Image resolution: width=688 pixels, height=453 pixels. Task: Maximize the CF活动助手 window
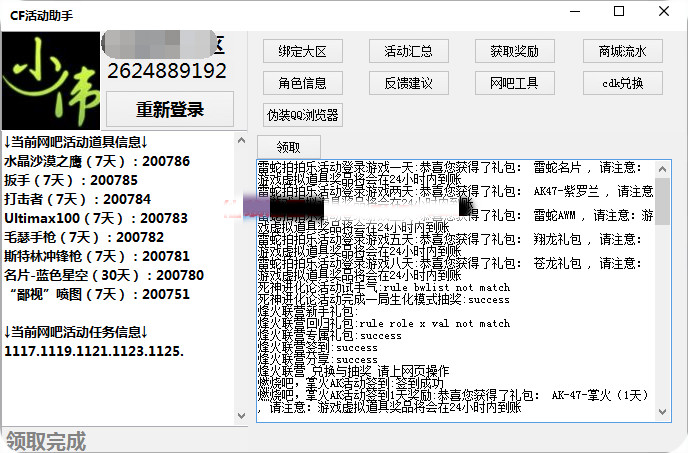(x=619, y=11)
